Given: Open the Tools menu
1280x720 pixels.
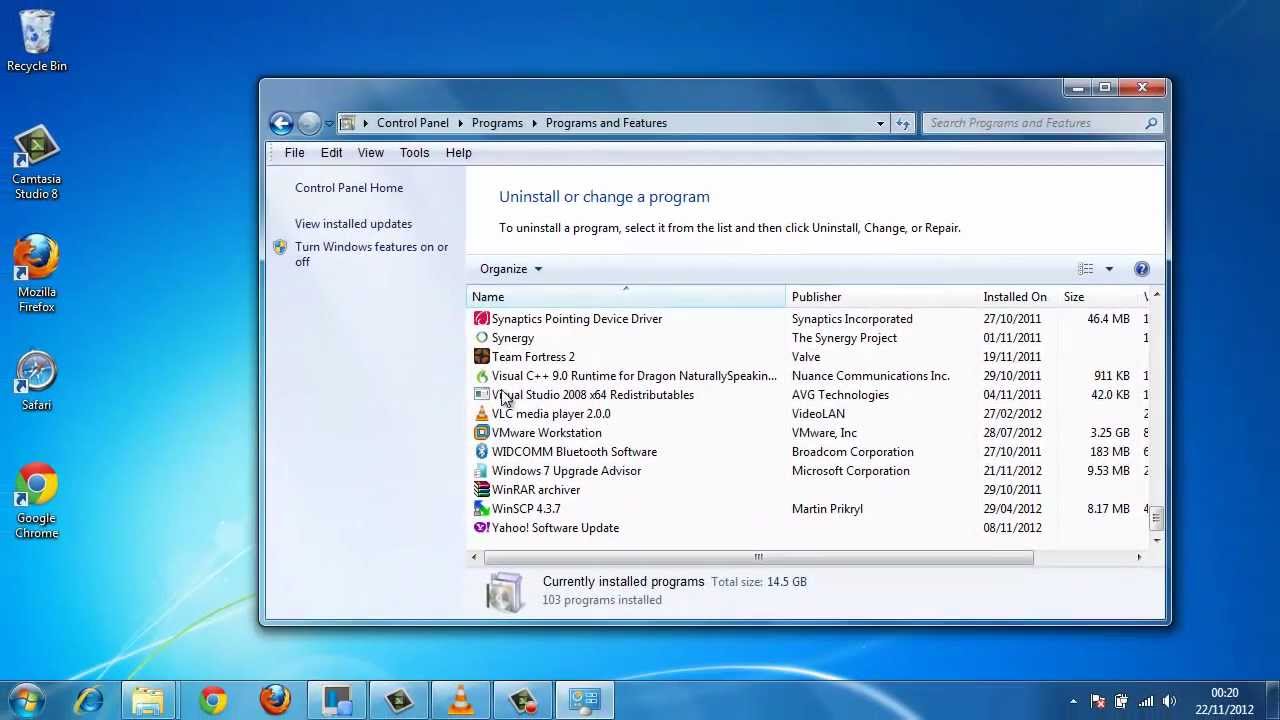Looking at the screenshot, I should coord(414,153).
